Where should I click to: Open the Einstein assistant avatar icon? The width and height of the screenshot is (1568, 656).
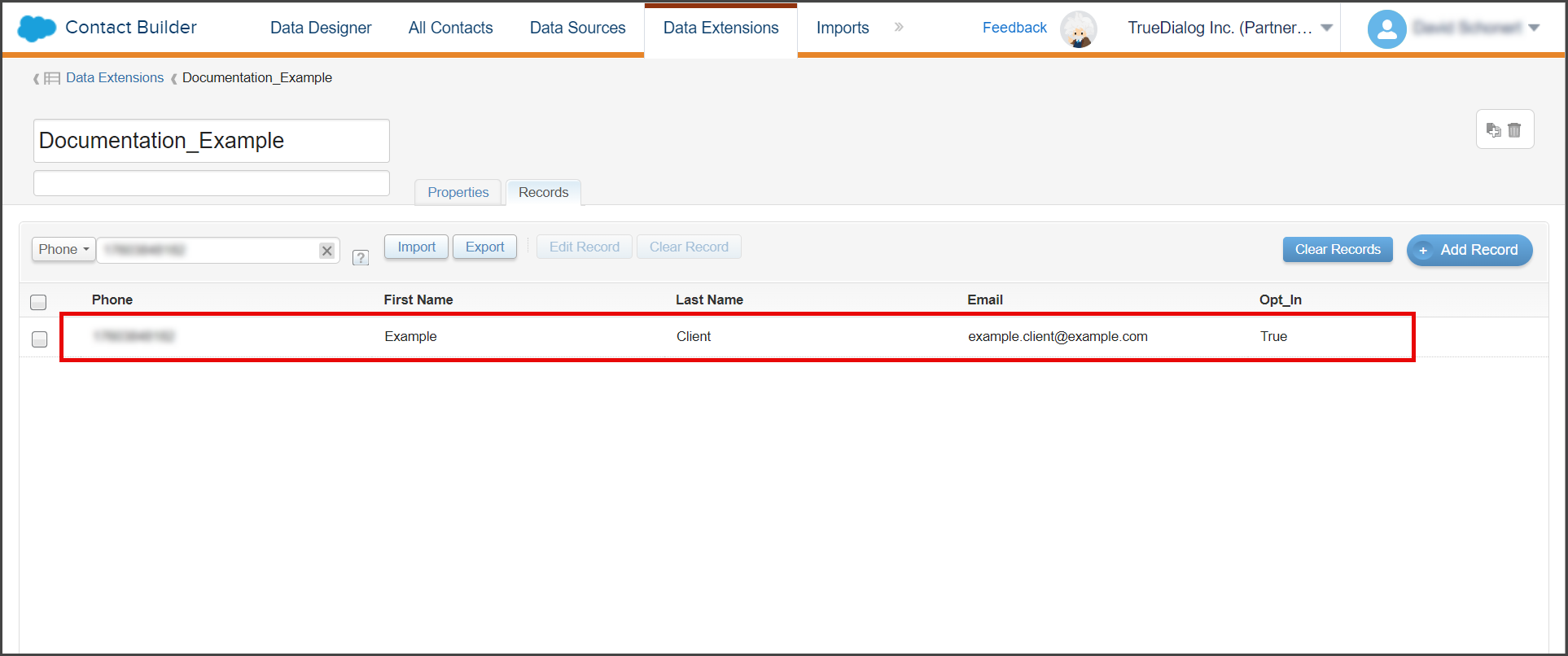pos(1079,29)
